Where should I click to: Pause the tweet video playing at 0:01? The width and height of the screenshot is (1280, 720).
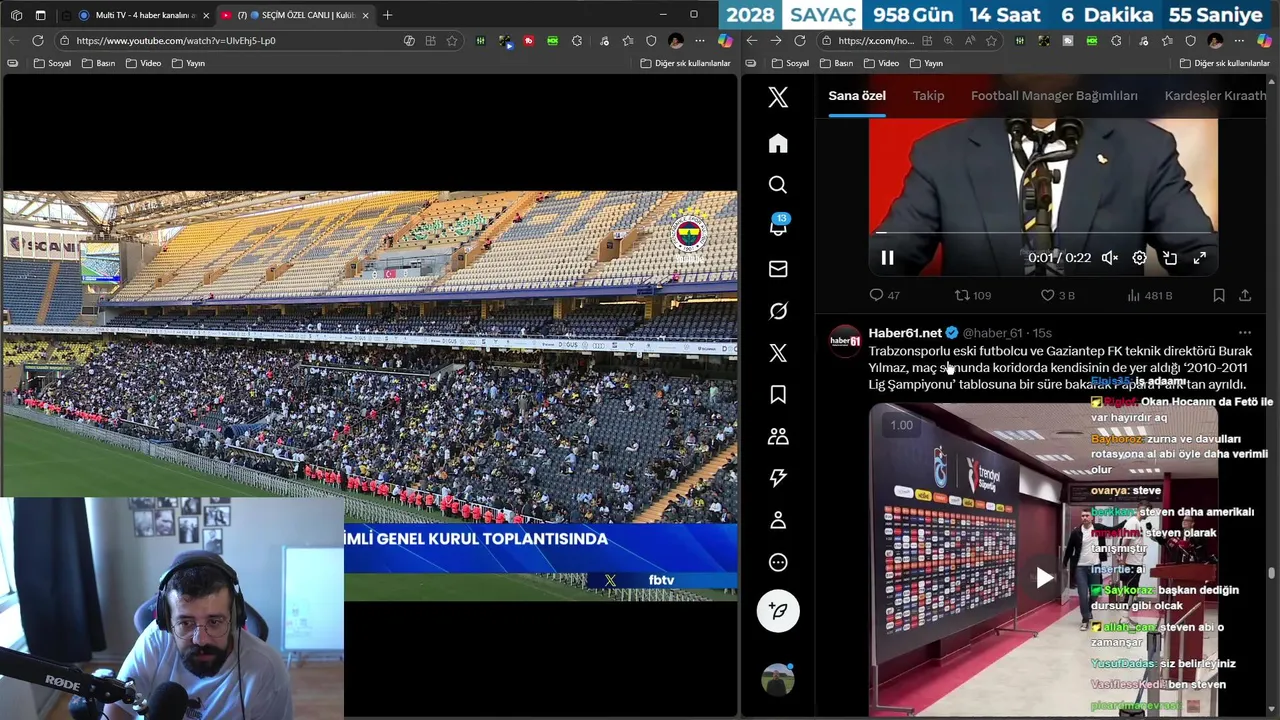(x=887, y=258)
